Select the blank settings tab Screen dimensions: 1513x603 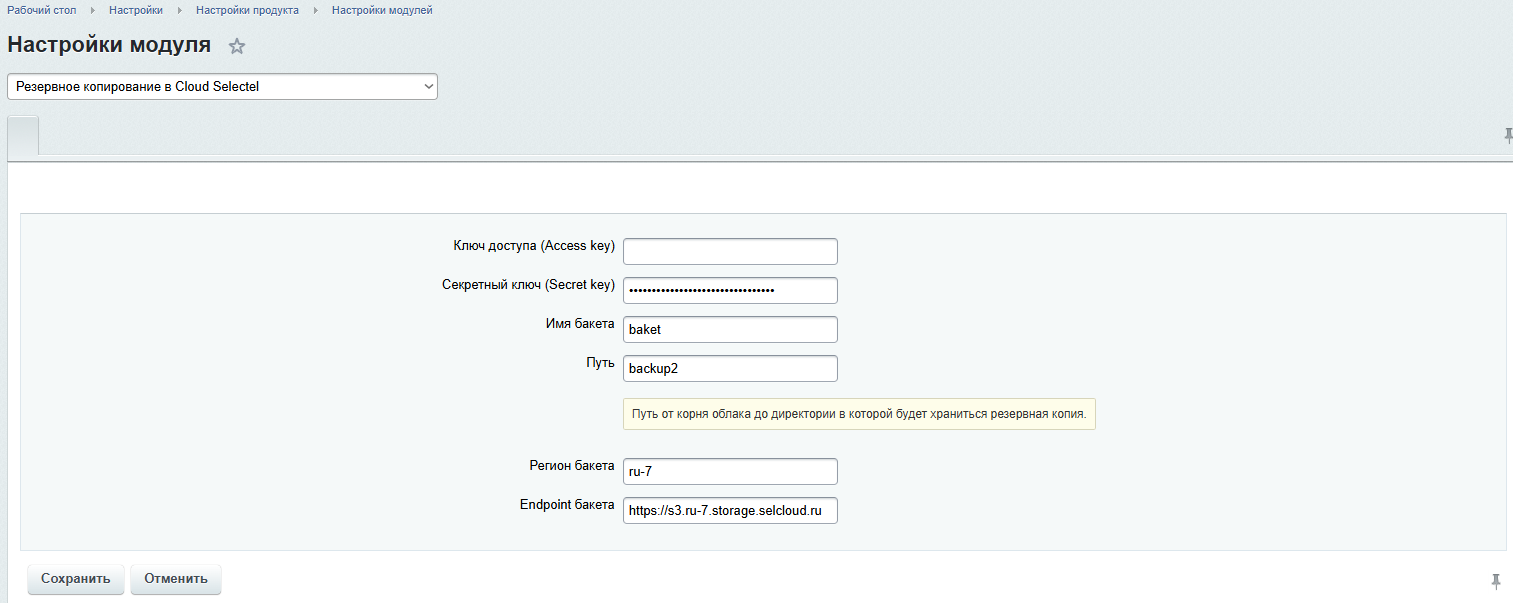tap(23, 136)
